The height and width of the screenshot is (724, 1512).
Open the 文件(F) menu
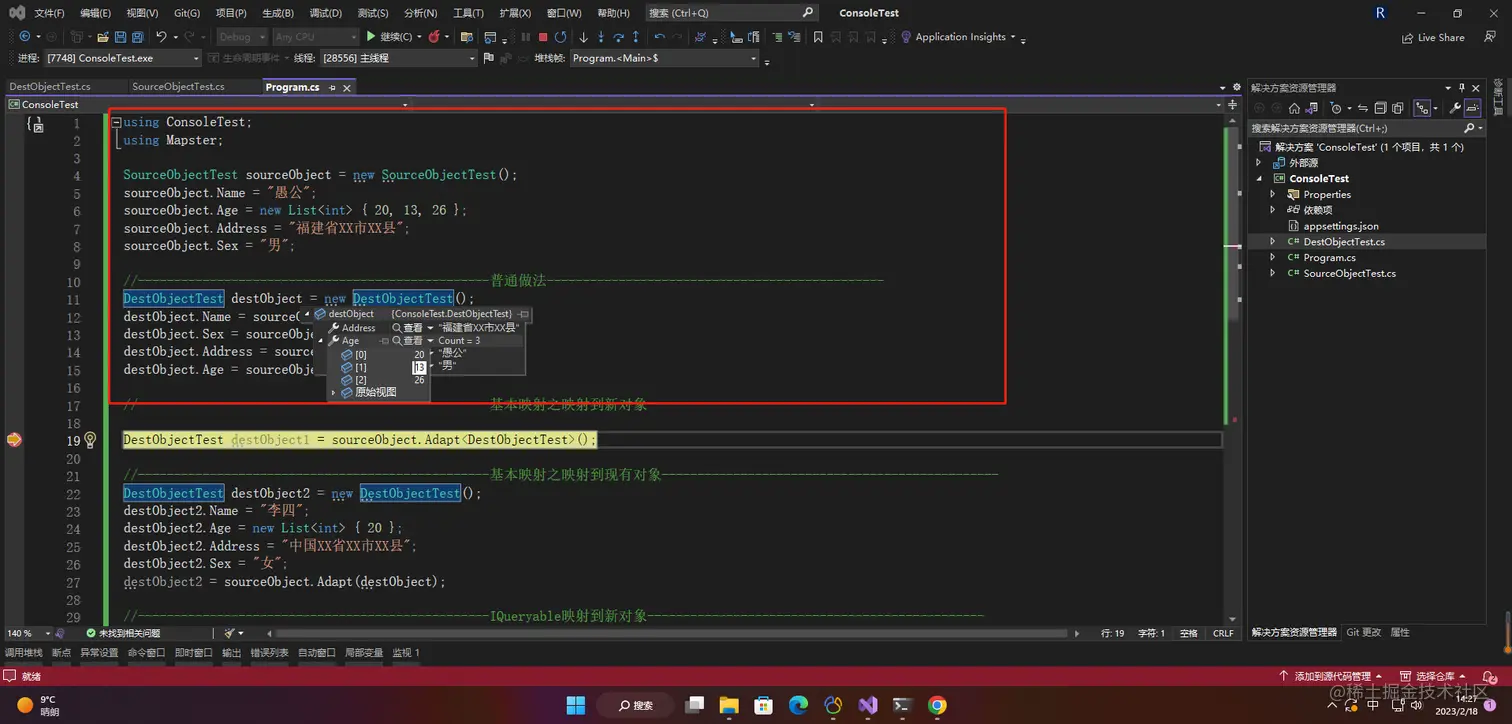(x=49, y=13)
